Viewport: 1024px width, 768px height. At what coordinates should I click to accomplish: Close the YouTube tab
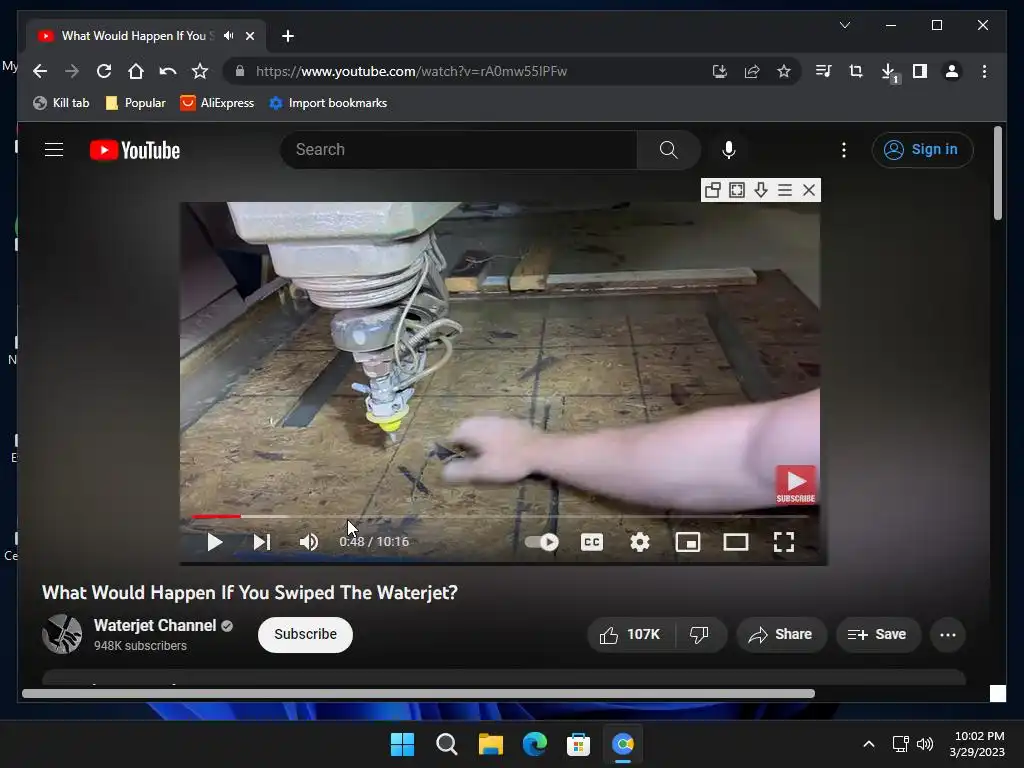coord(249,36)
